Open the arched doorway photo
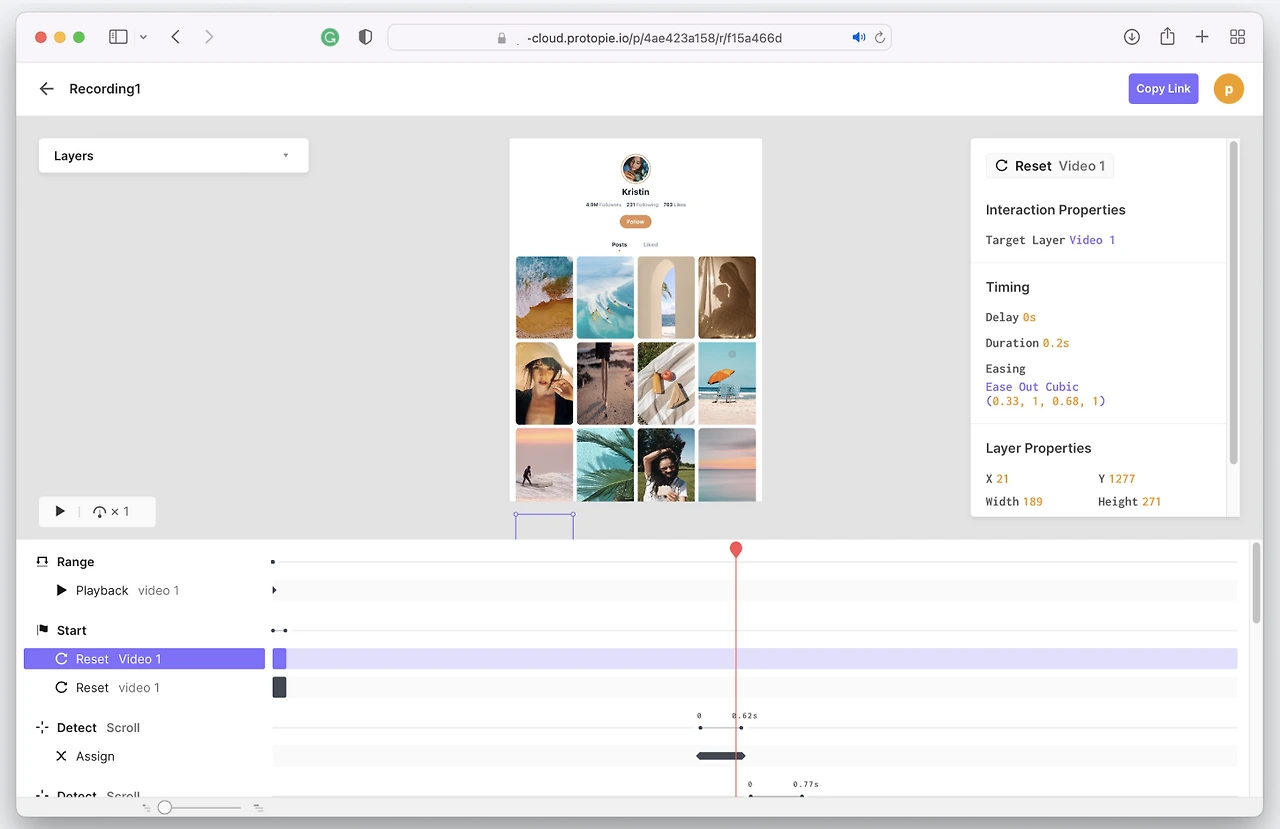The image size is (1280, 829). point(666,297)
